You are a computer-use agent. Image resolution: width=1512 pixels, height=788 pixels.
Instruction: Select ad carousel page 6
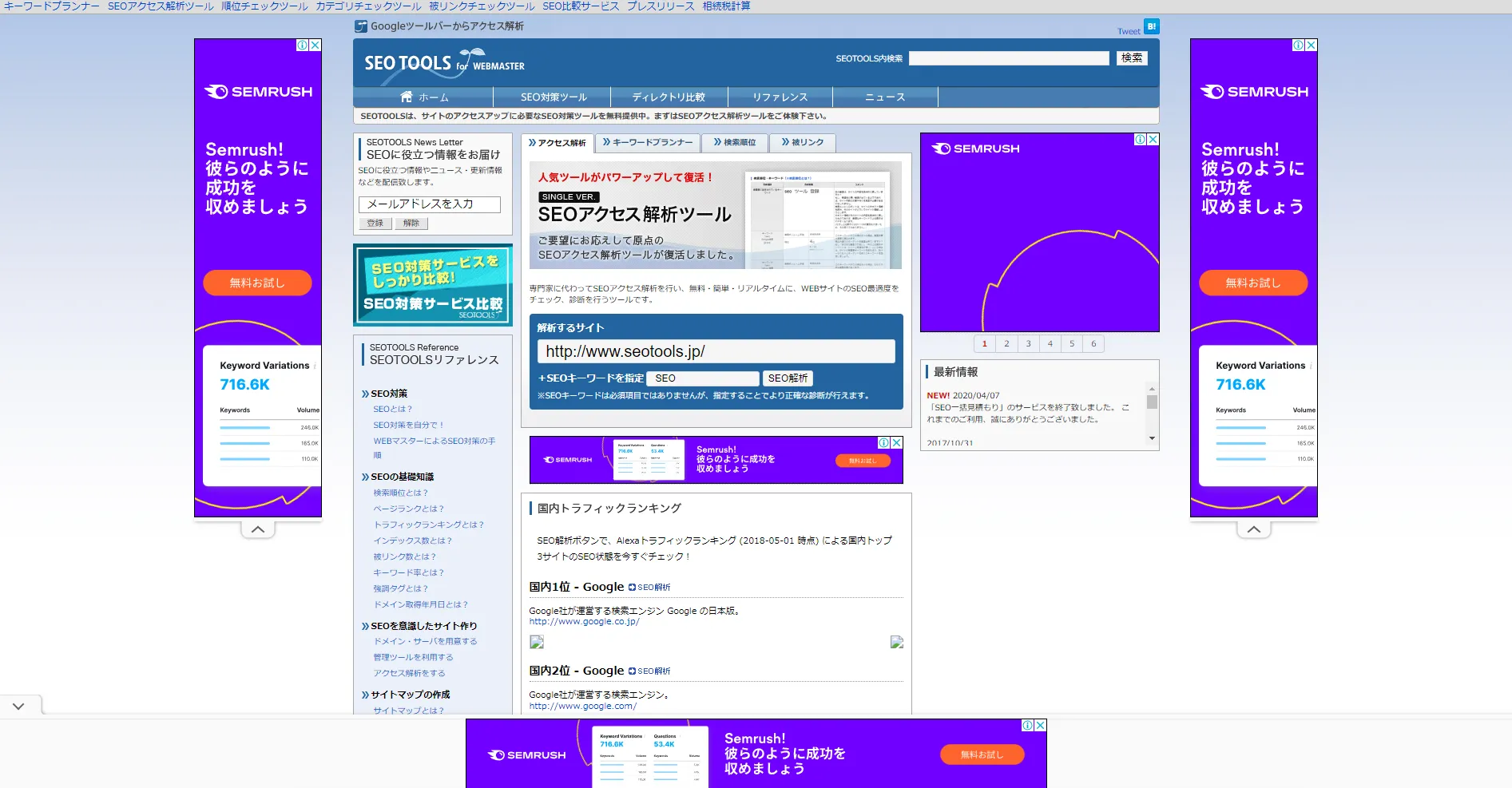coord(1093,344)
